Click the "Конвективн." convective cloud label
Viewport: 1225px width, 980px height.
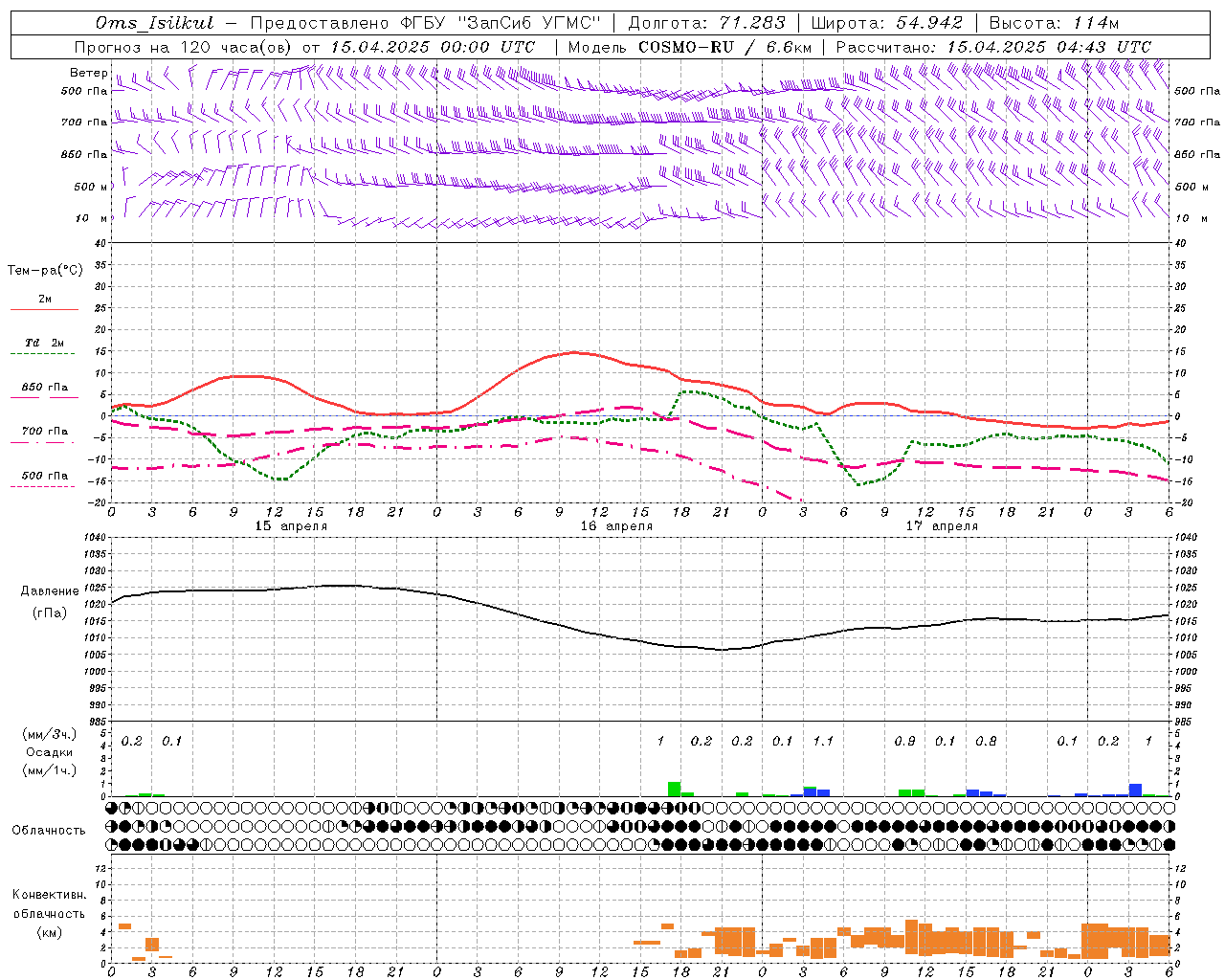(50, 895)
